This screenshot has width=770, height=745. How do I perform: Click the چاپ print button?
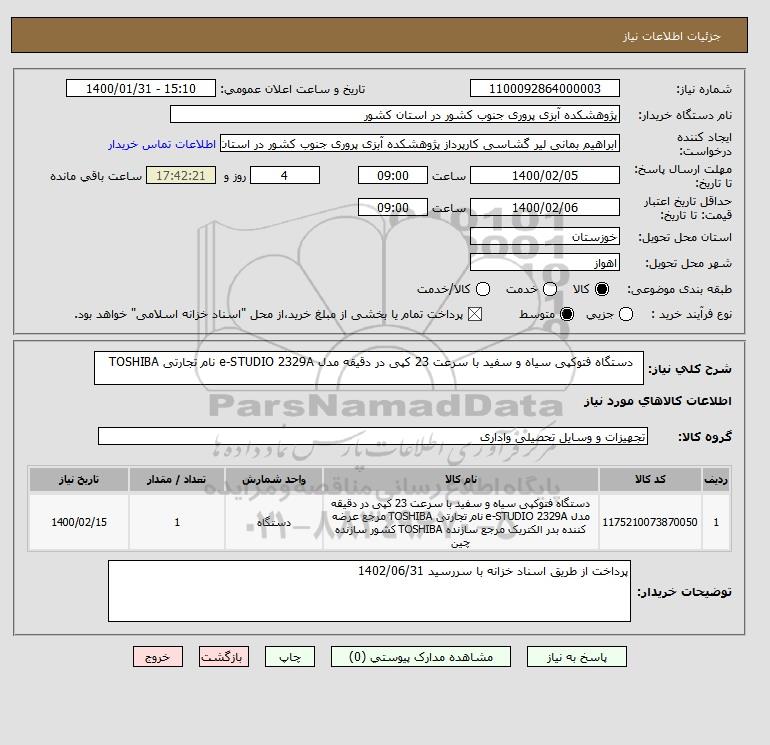290,657
